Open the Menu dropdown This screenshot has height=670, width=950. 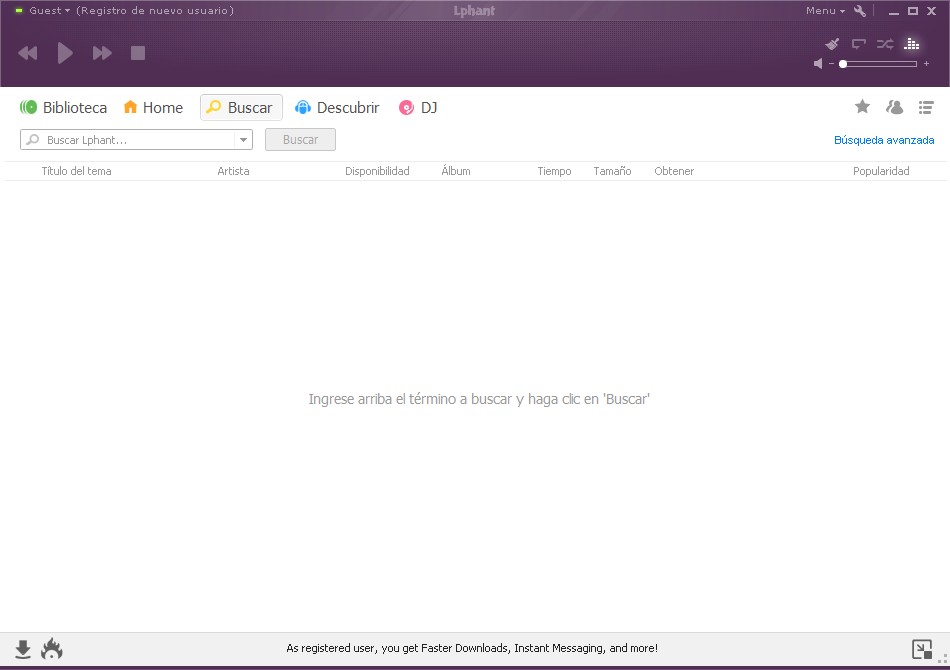(825, 10)
